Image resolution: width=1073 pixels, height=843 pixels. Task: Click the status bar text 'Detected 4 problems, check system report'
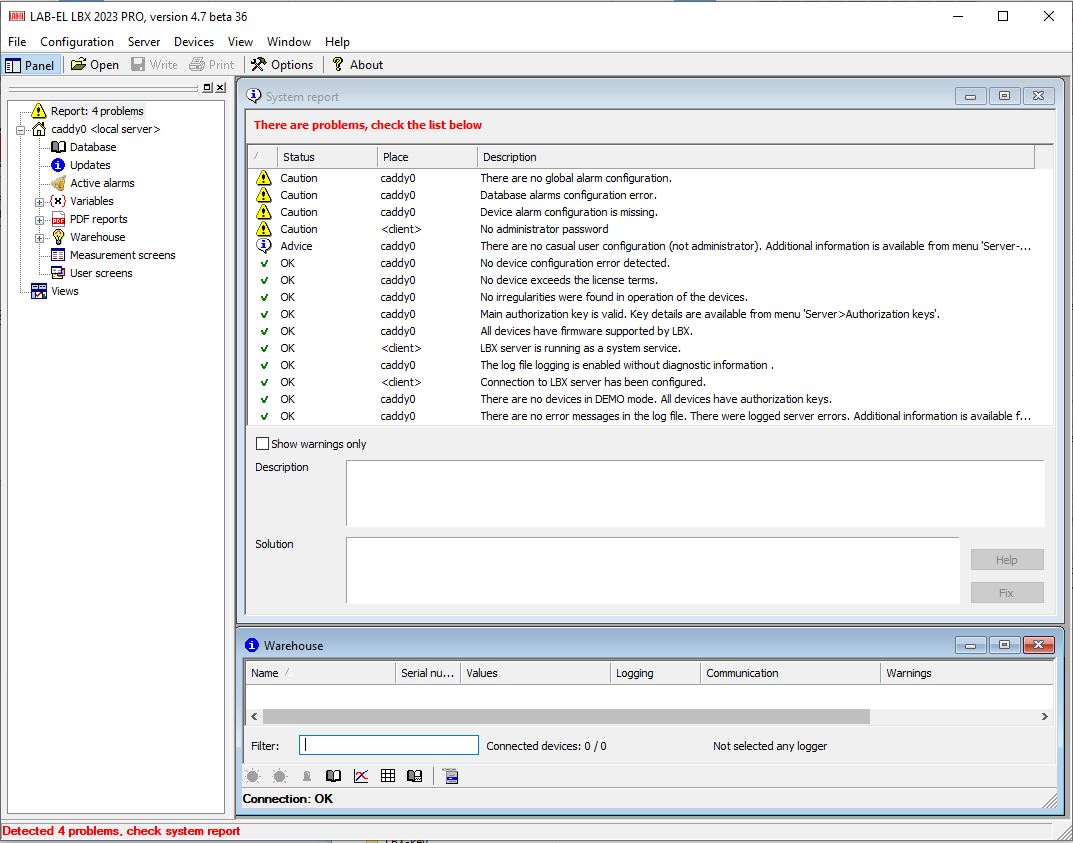(x=122, y=831)
